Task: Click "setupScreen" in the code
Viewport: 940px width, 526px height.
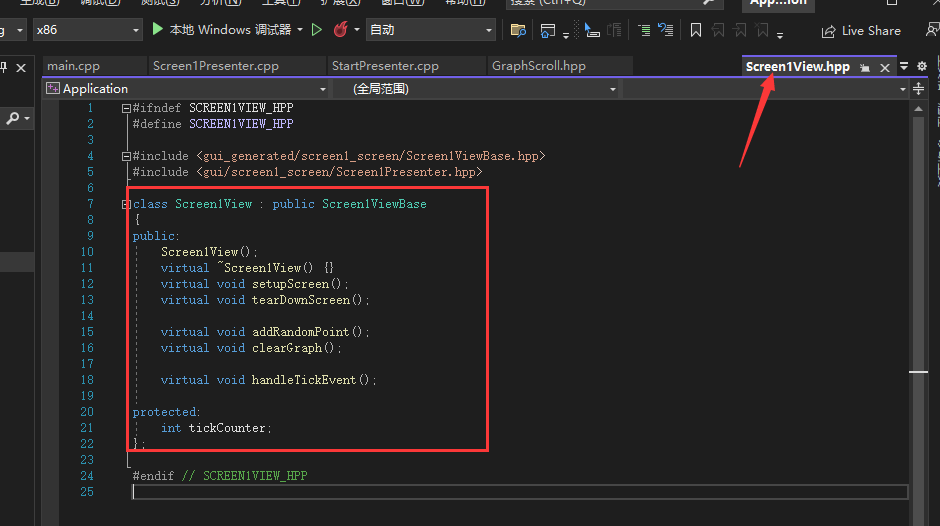Action: [x=290, y=284]
